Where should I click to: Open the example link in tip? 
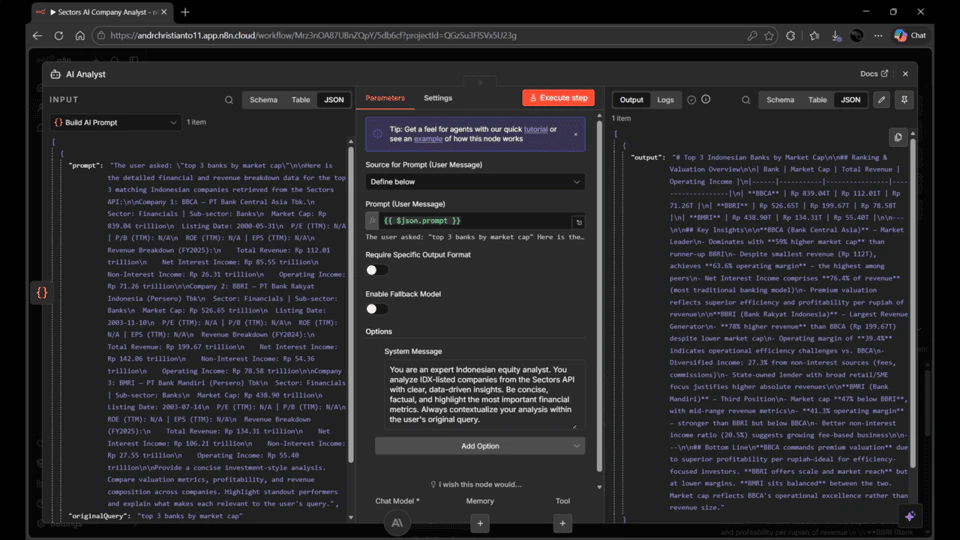[428, 139]
